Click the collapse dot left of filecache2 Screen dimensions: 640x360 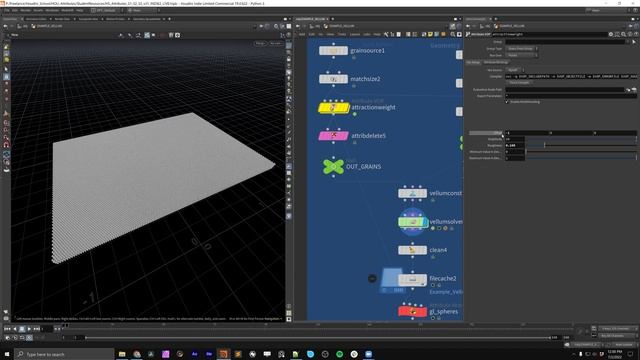click(372, 278)
